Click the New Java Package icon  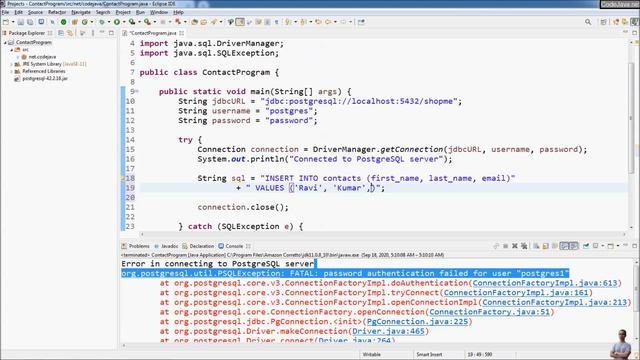tap(75, 22)
